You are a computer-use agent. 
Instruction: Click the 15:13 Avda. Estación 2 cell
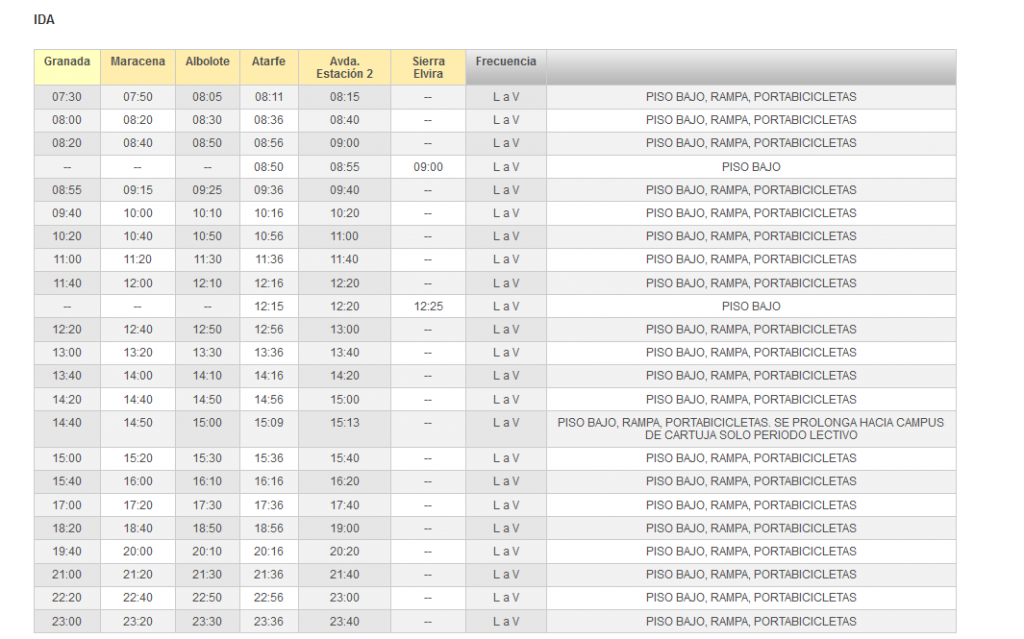344,423
